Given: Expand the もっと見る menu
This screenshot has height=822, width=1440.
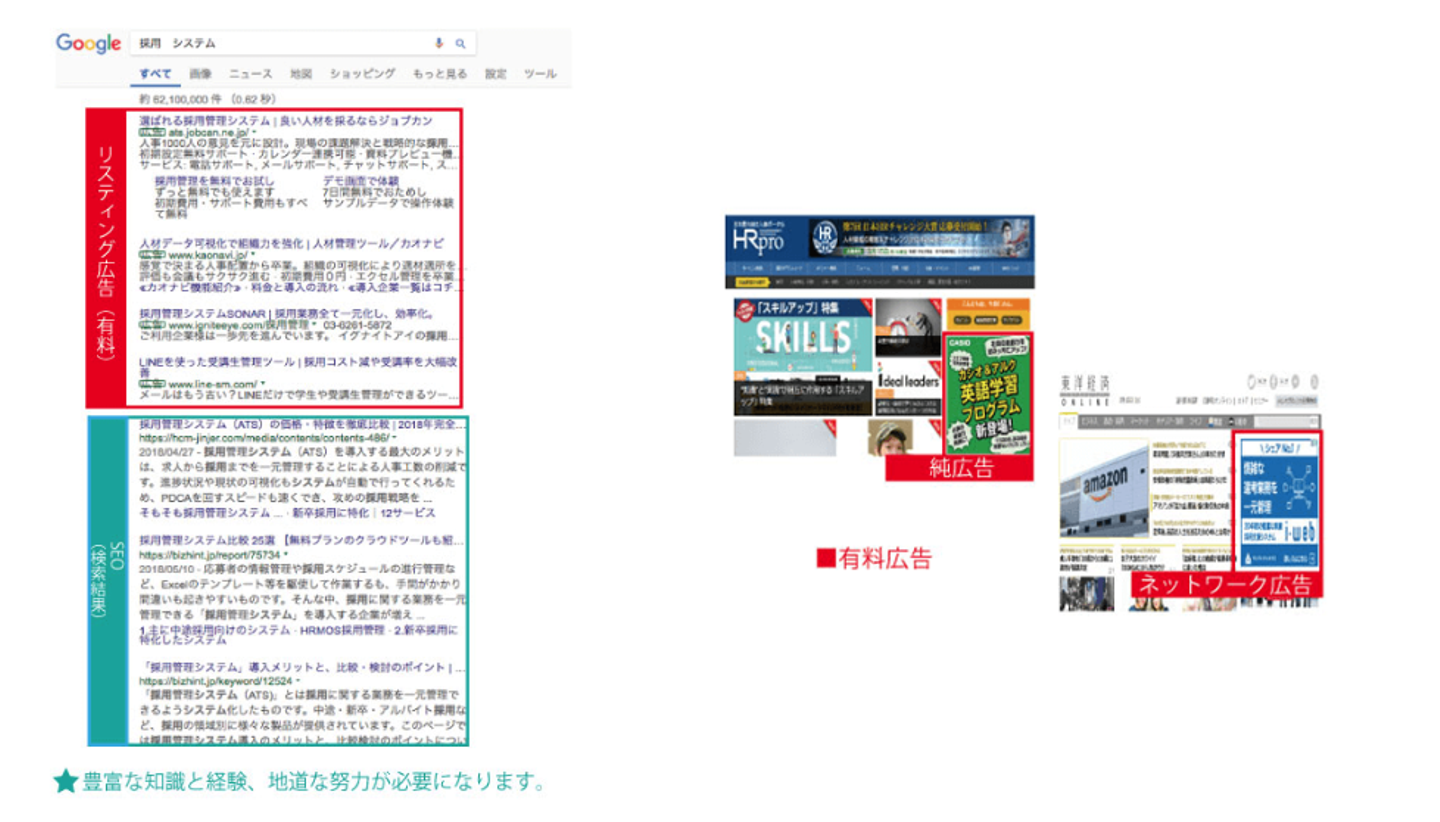Looking at the screenshot, I should pyautogui.click(x=439, y=74).
